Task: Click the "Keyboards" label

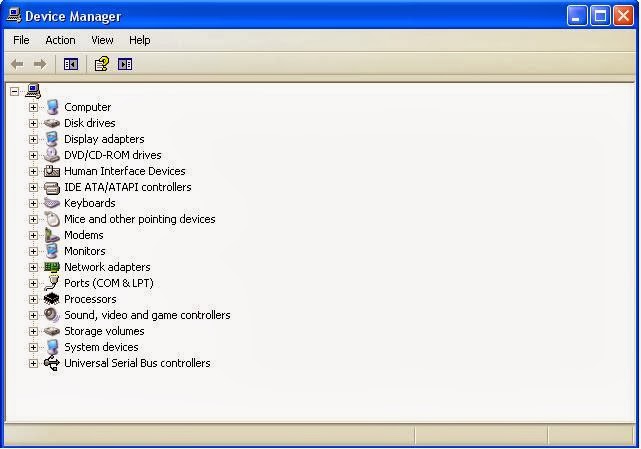Action: [90, 203]
